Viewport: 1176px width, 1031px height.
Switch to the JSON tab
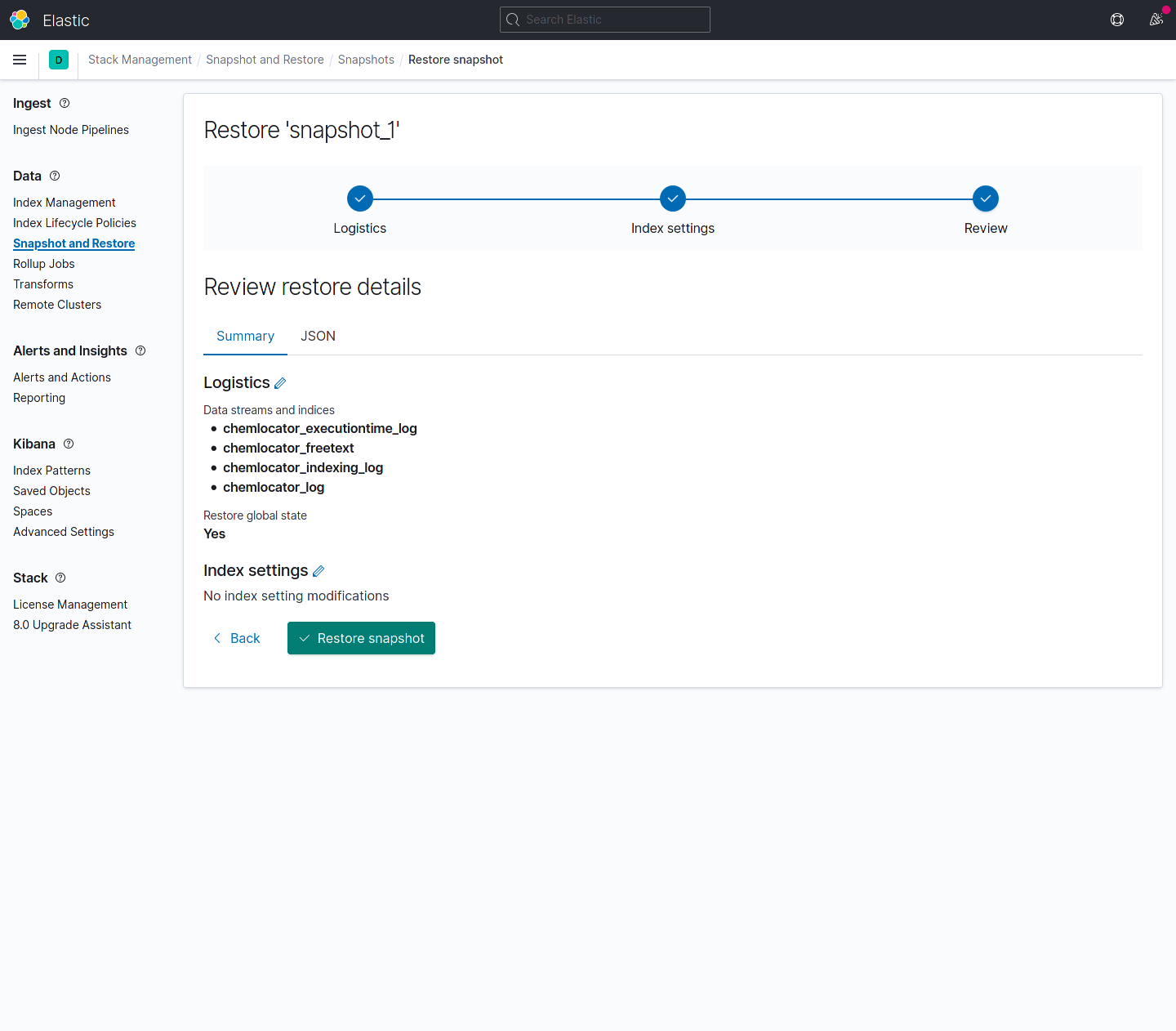click(x=318, y=336)
